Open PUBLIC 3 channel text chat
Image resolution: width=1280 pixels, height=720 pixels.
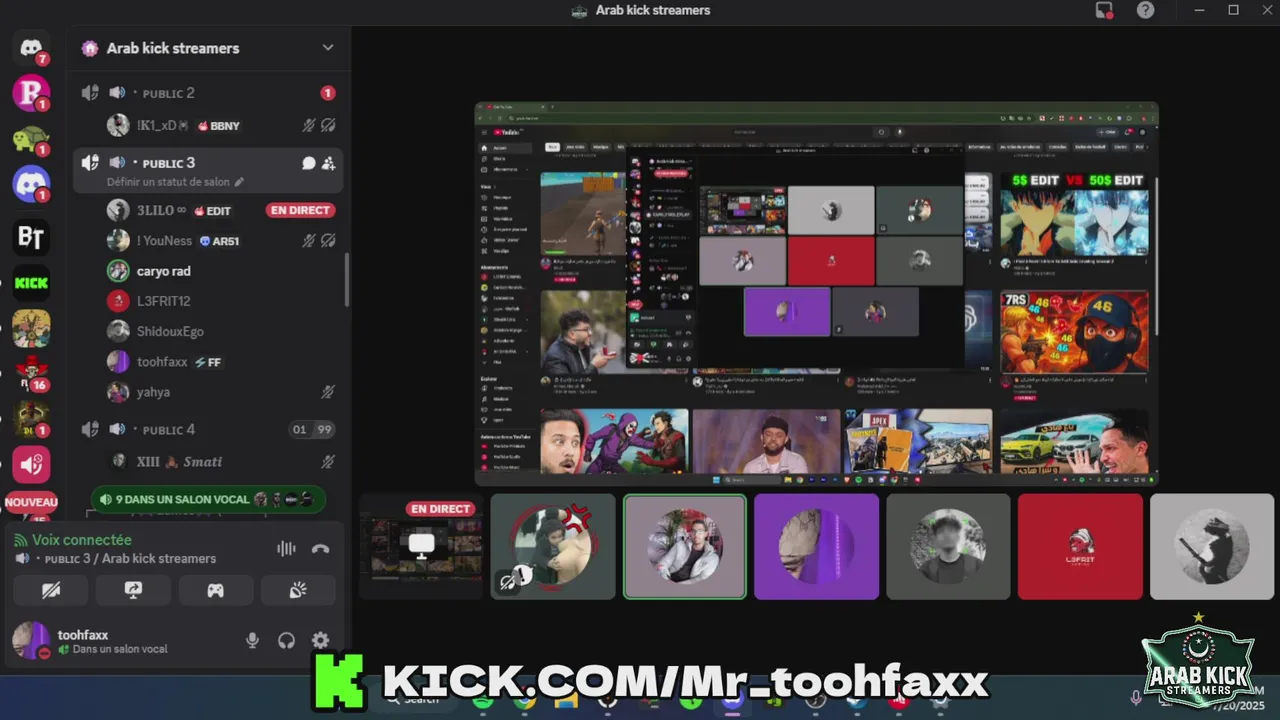(309, 163)
